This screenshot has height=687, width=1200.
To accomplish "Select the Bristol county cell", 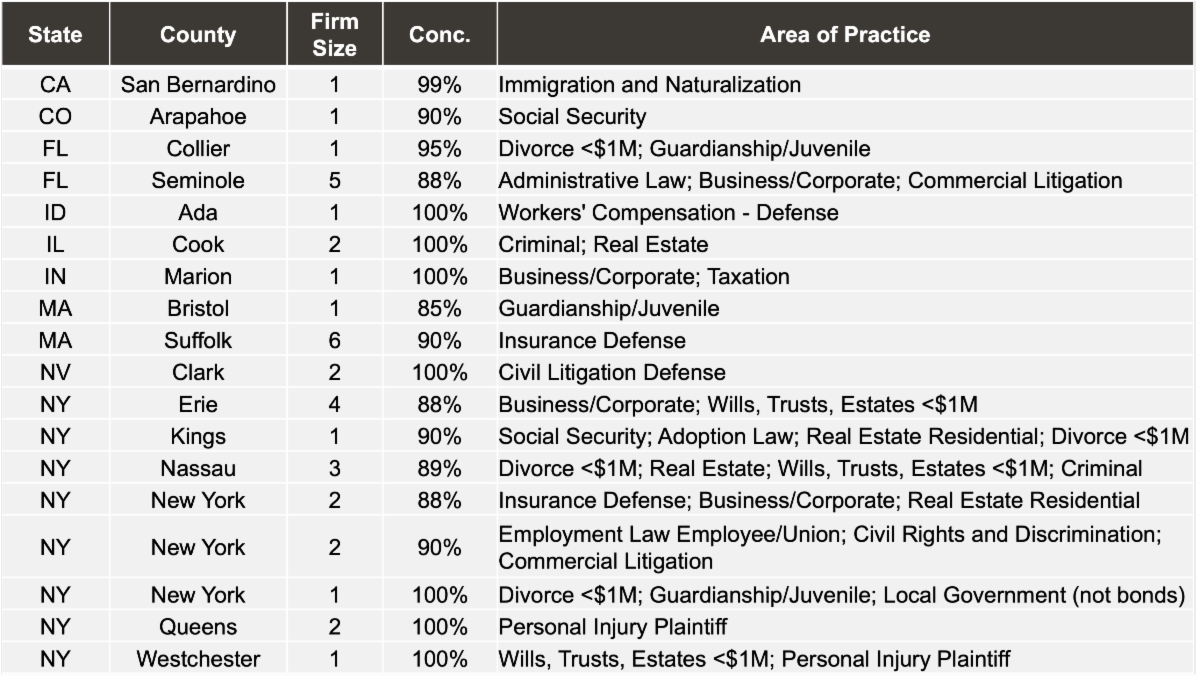I will coord(198,309).
